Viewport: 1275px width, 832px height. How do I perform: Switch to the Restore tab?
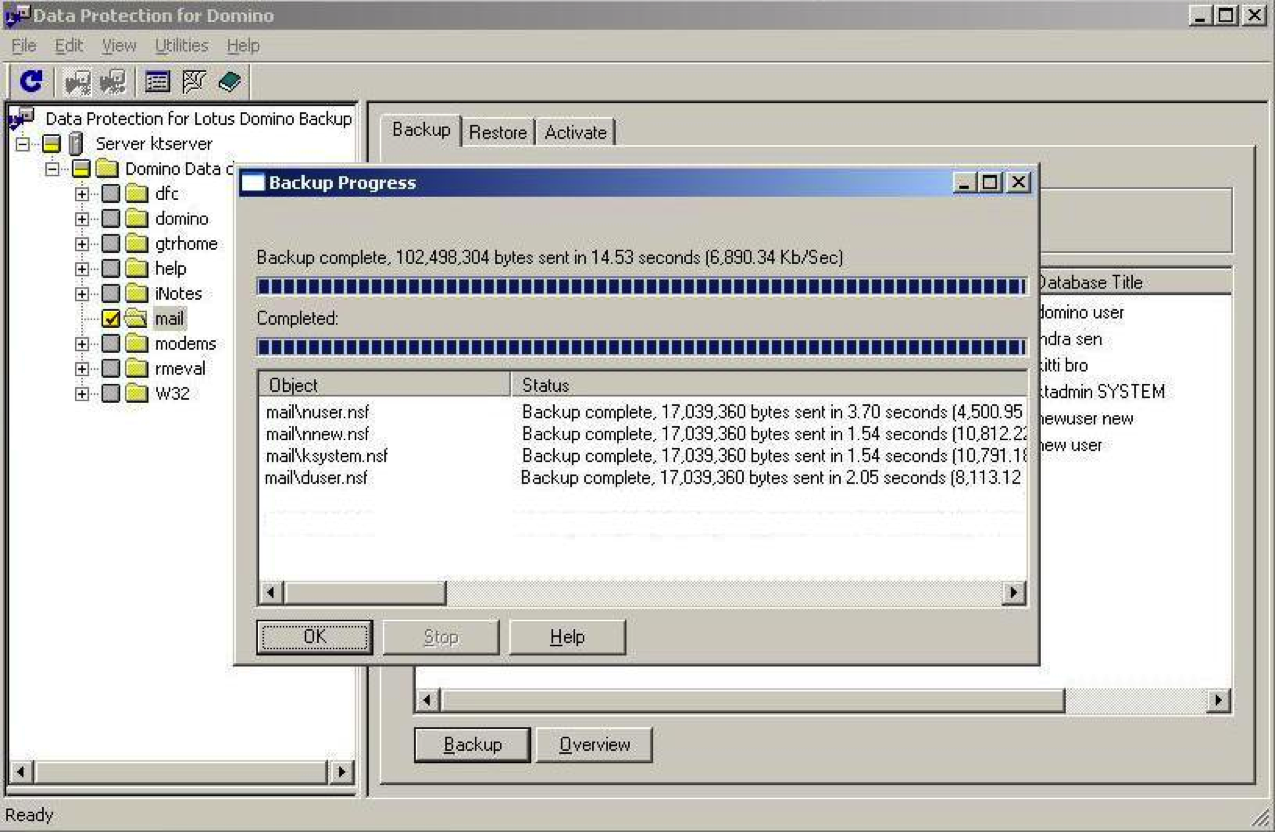click(x=498, y=133)
